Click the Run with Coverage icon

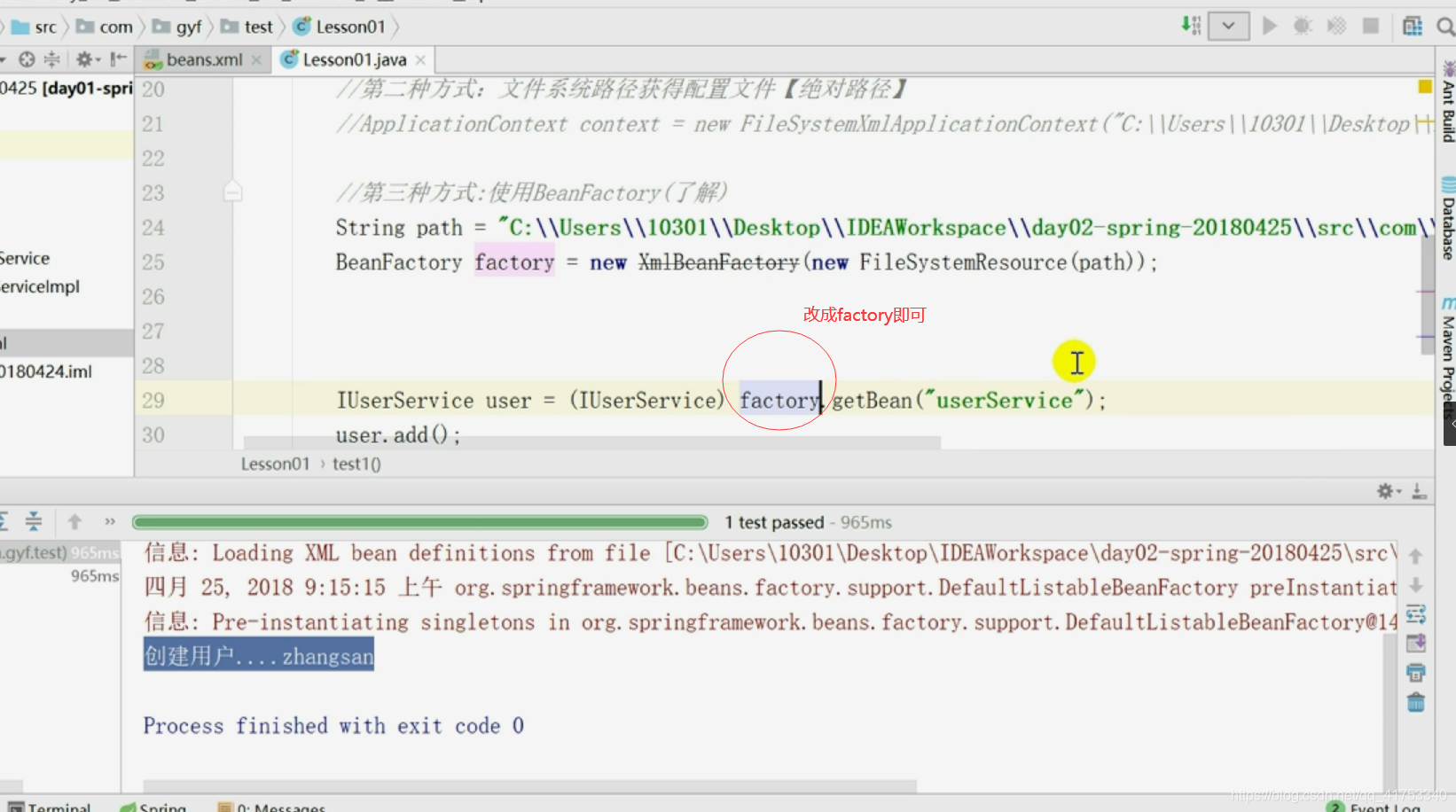point(1336,26)
